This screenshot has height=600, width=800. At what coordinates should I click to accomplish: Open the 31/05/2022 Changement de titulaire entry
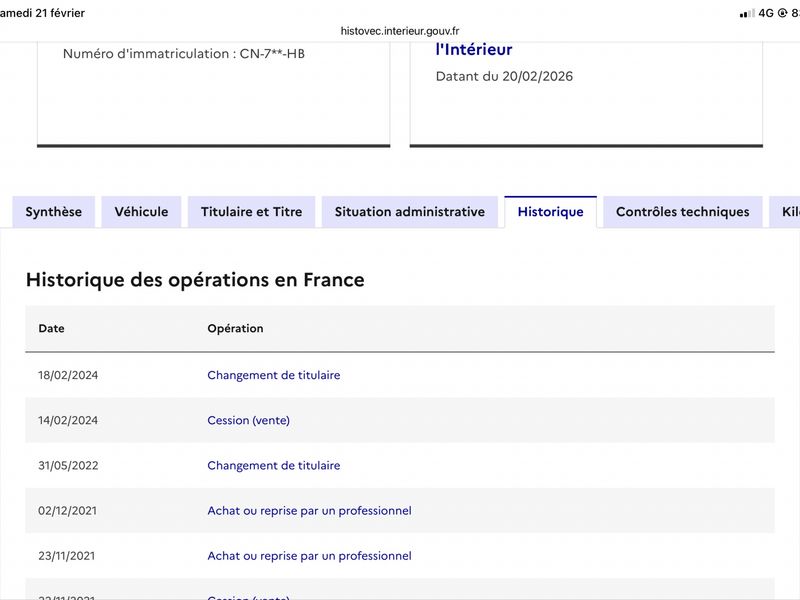(273, 465)
